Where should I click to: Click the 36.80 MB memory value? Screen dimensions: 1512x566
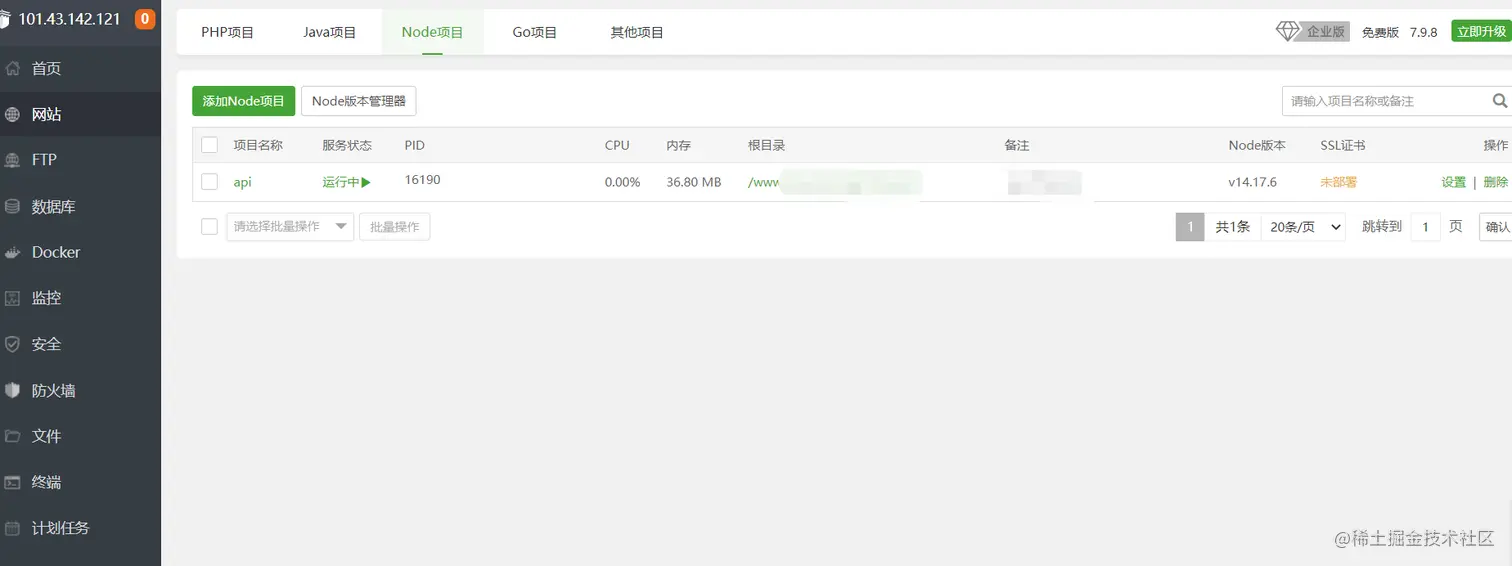pos(694,182)
